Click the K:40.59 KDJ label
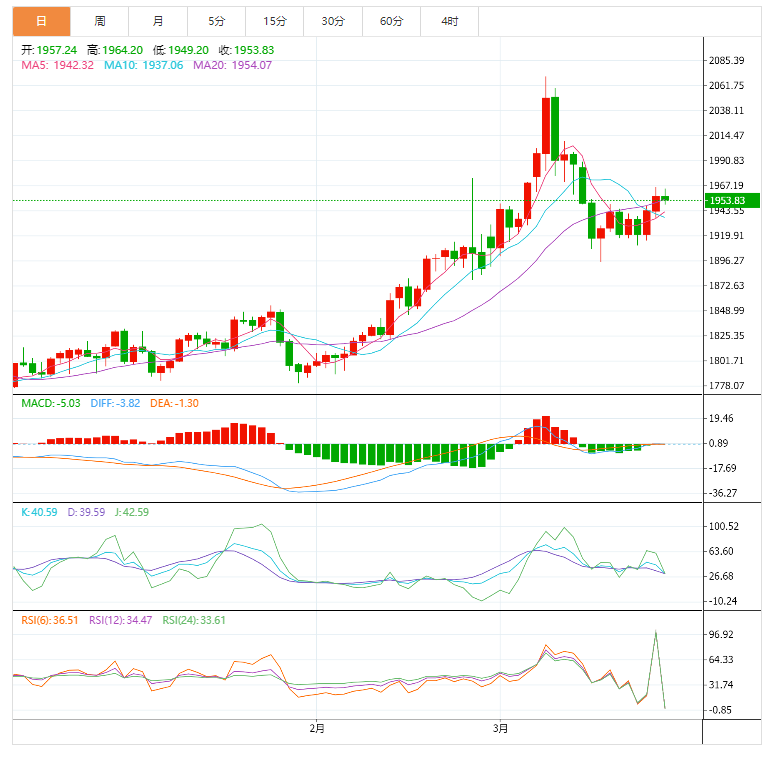Image resolution: width=773 pixels, height=758 pixels. 39,512
